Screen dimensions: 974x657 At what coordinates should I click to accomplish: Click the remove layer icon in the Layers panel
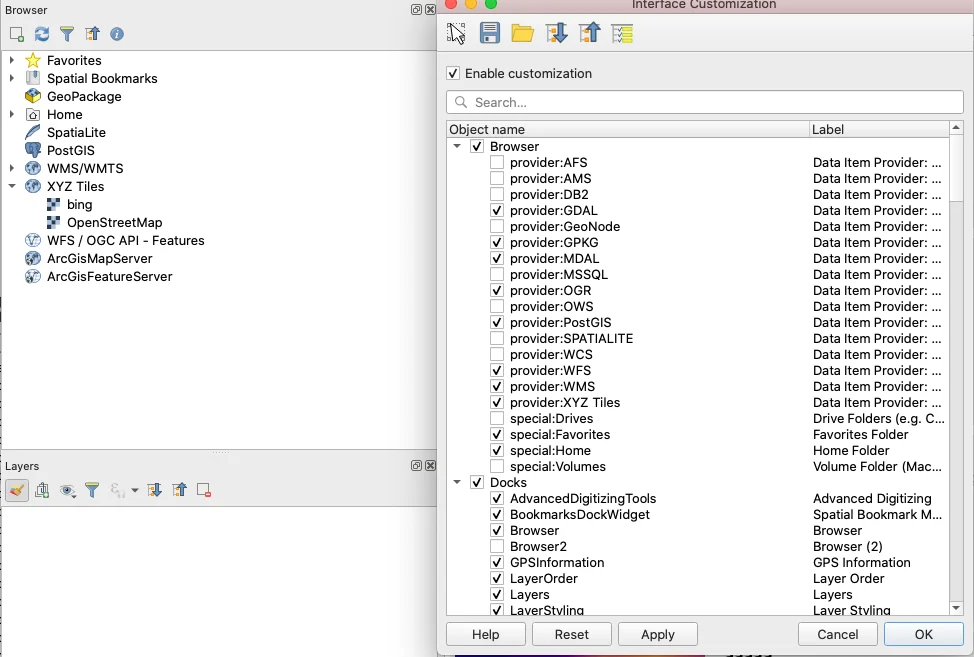tap(204, 490)
